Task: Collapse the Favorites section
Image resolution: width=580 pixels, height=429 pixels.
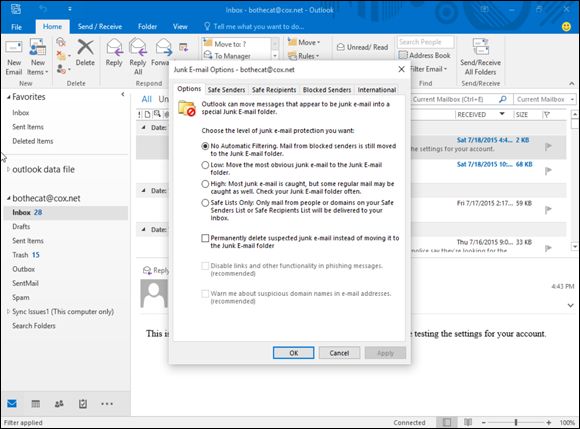Action: [x=8, y=97]
